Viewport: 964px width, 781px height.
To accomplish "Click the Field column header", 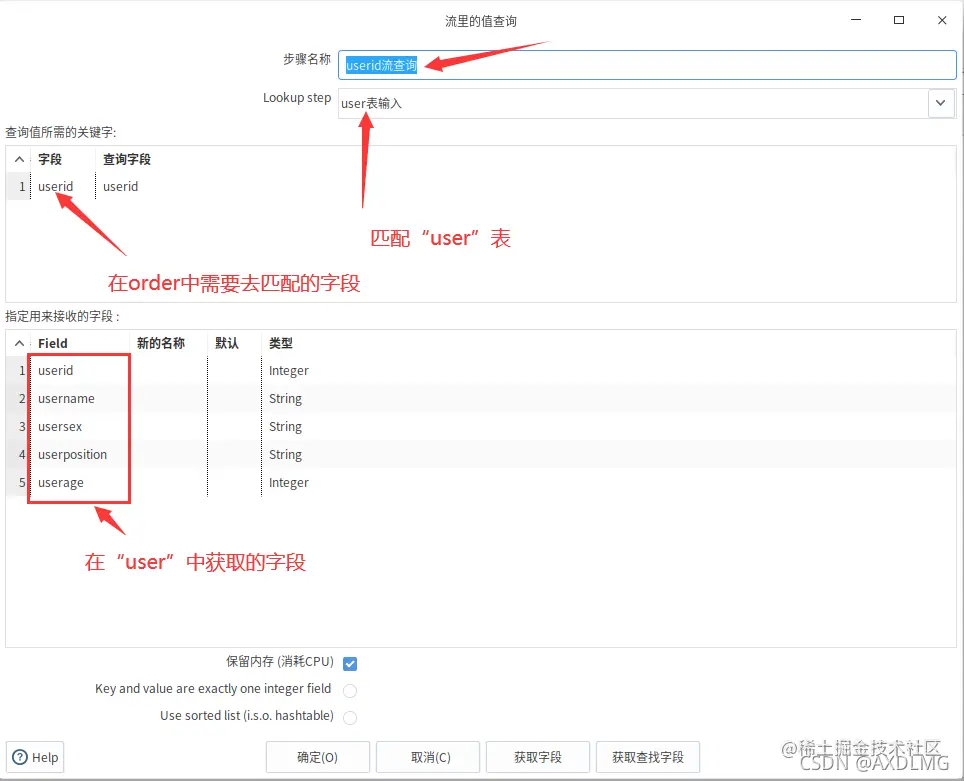I will point(79,343).
